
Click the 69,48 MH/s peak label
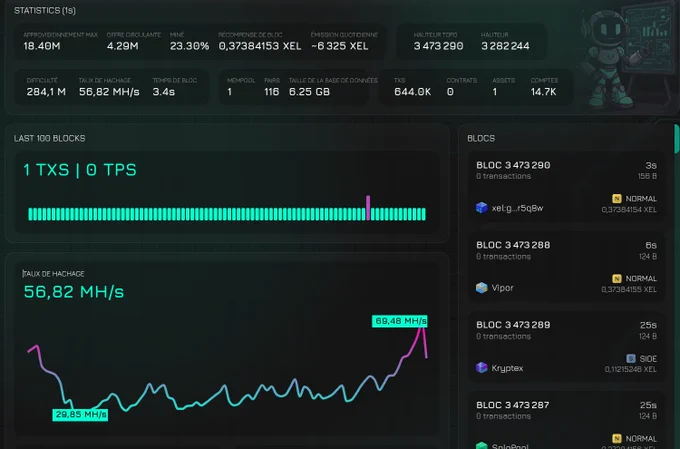(x=400, y=321)
